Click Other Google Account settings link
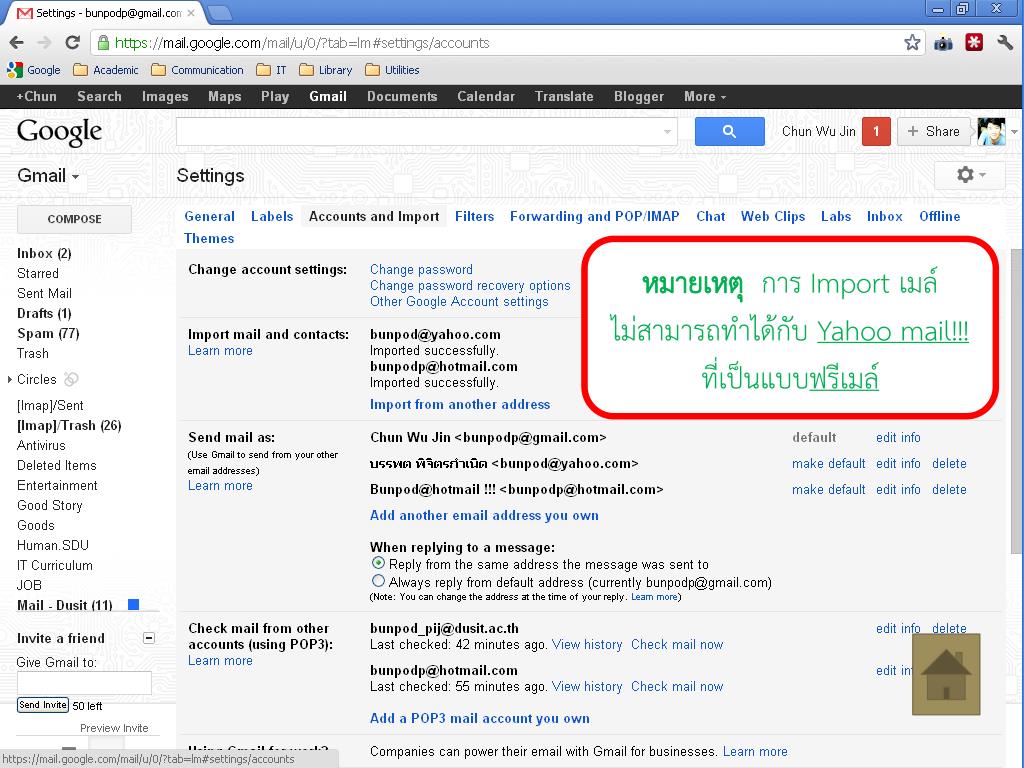Image resolution: width=1024 pixels, height=768 pixels. click(459, 302)
